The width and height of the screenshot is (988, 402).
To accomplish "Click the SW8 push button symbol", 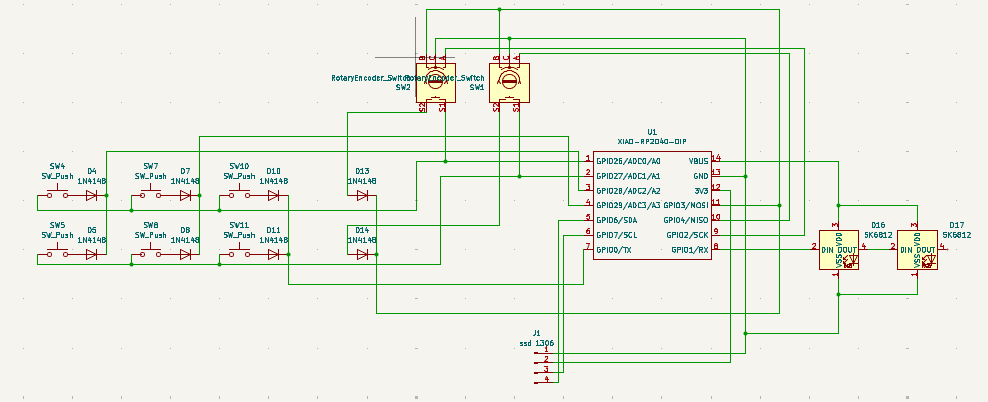I will 151,253.
